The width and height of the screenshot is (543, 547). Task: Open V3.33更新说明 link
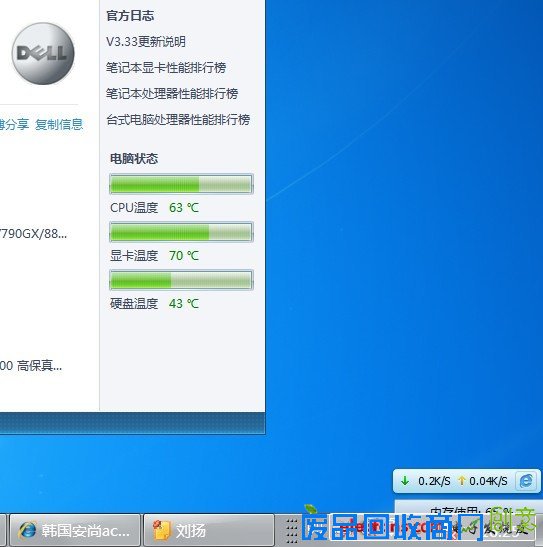(146, 42)
